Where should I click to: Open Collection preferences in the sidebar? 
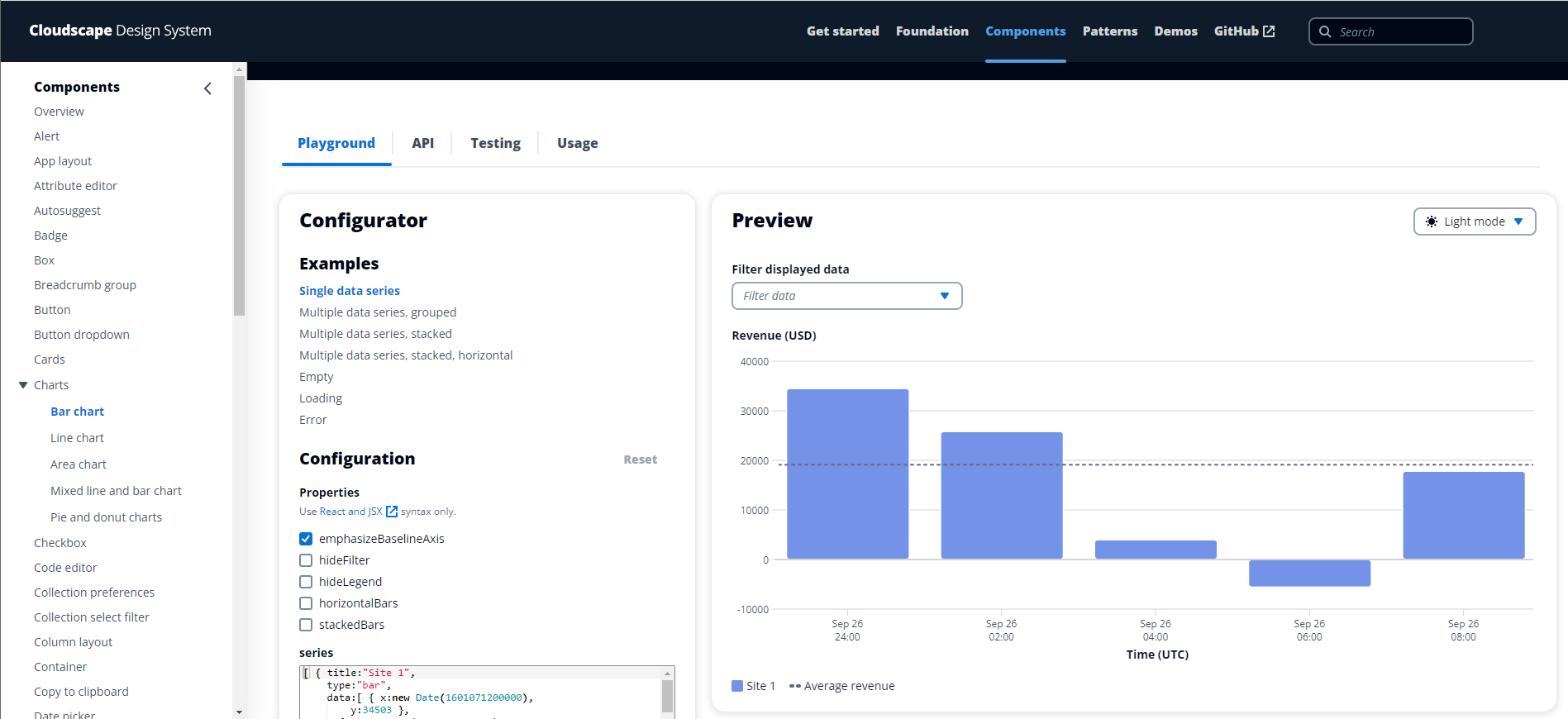[x=94, y=593]
